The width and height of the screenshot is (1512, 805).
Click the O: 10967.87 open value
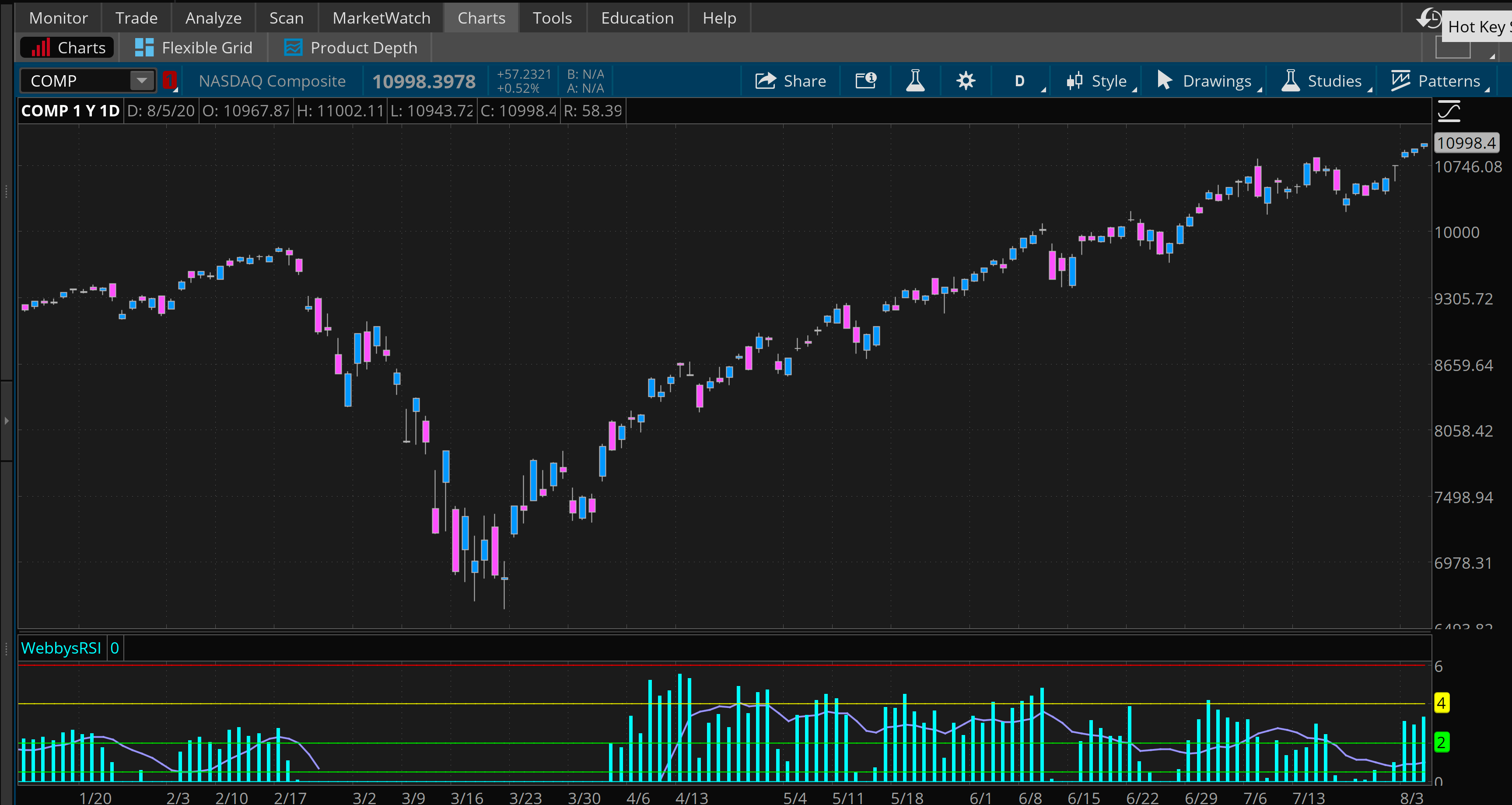click(246, 110)
